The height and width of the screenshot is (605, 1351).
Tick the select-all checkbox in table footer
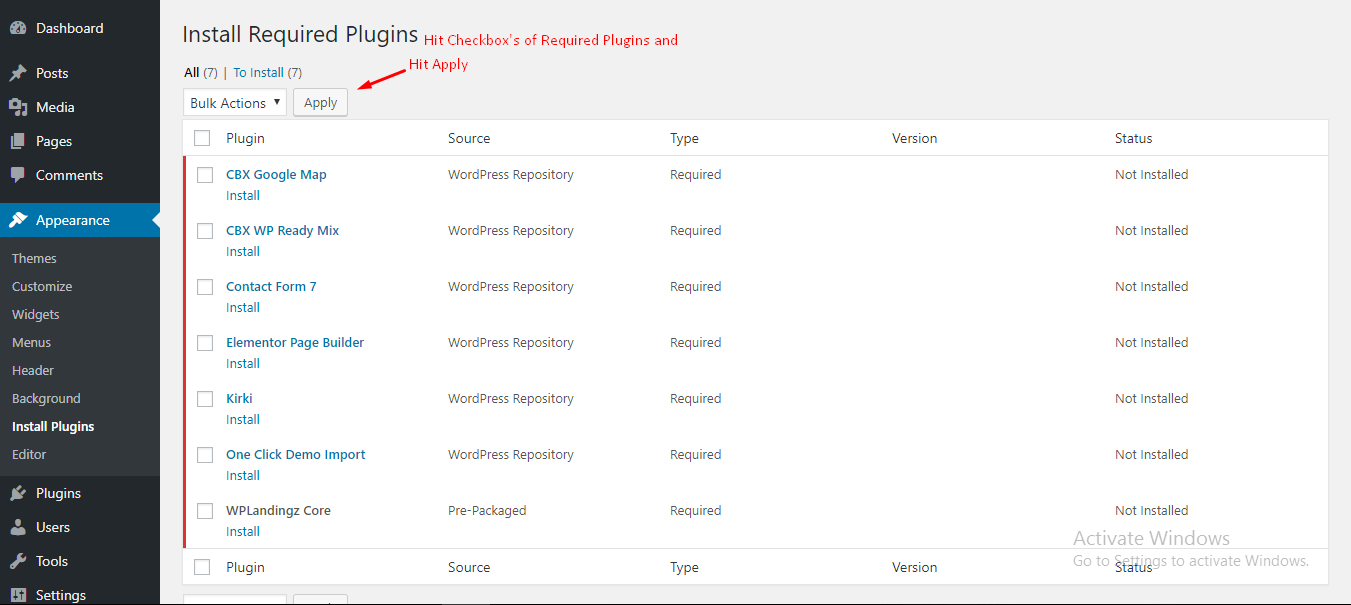[x=202, y=567]
